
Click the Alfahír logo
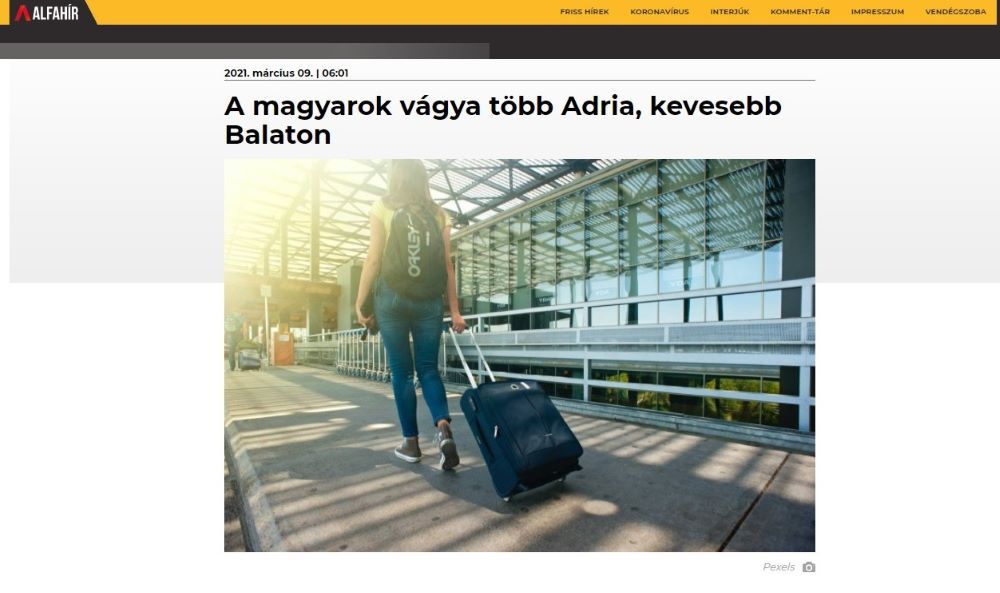pyautogui.click(x=47, y=13)
